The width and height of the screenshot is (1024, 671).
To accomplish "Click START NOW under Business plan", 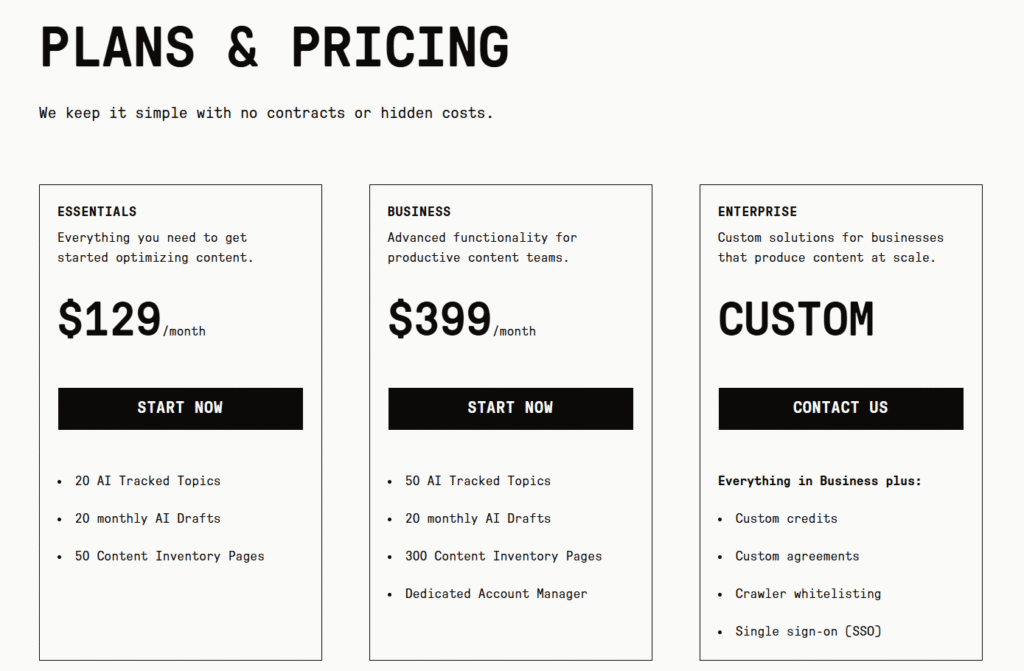I will point(510,408).
